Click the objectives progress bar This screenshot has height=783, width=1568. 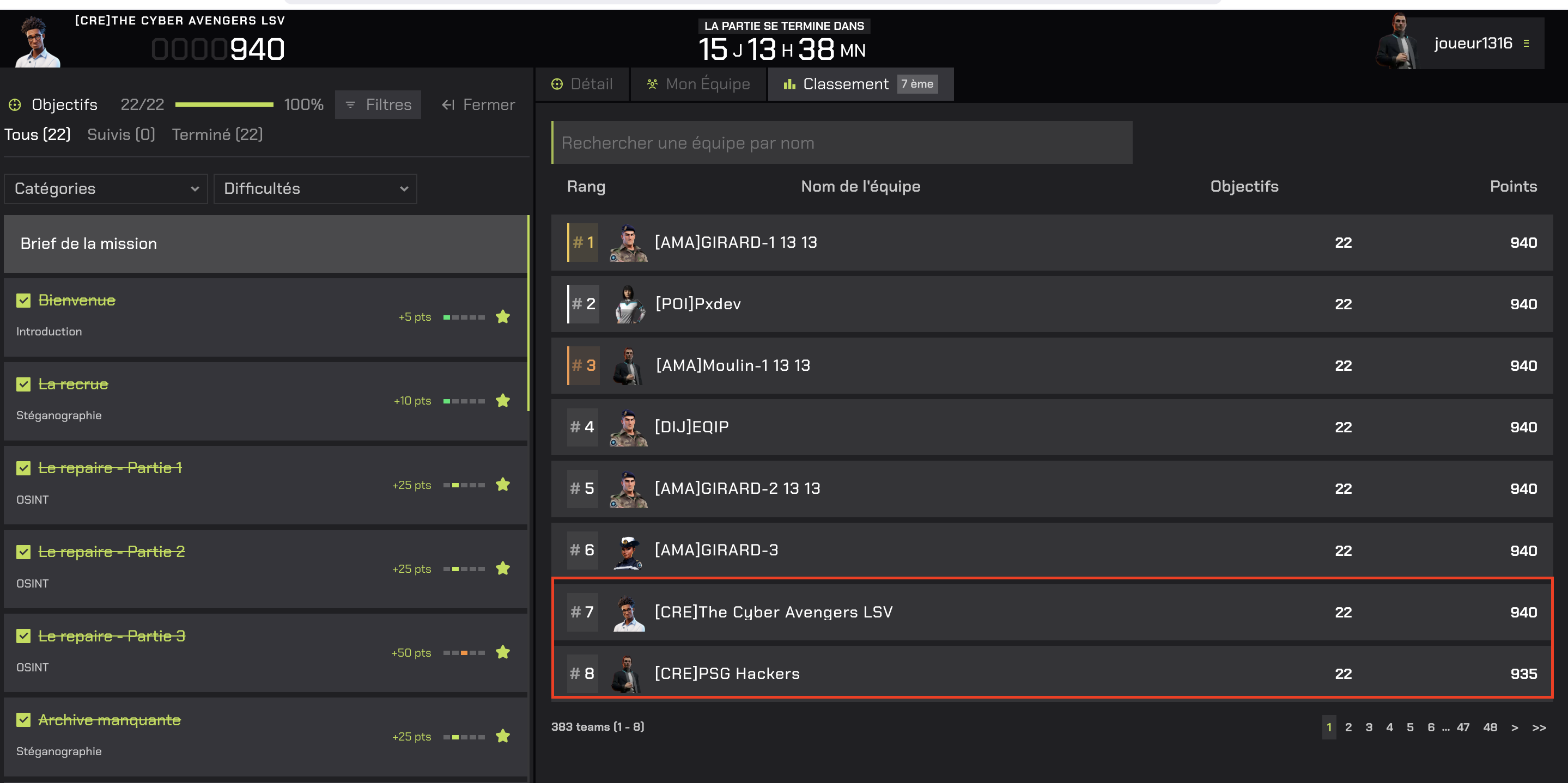224,105
